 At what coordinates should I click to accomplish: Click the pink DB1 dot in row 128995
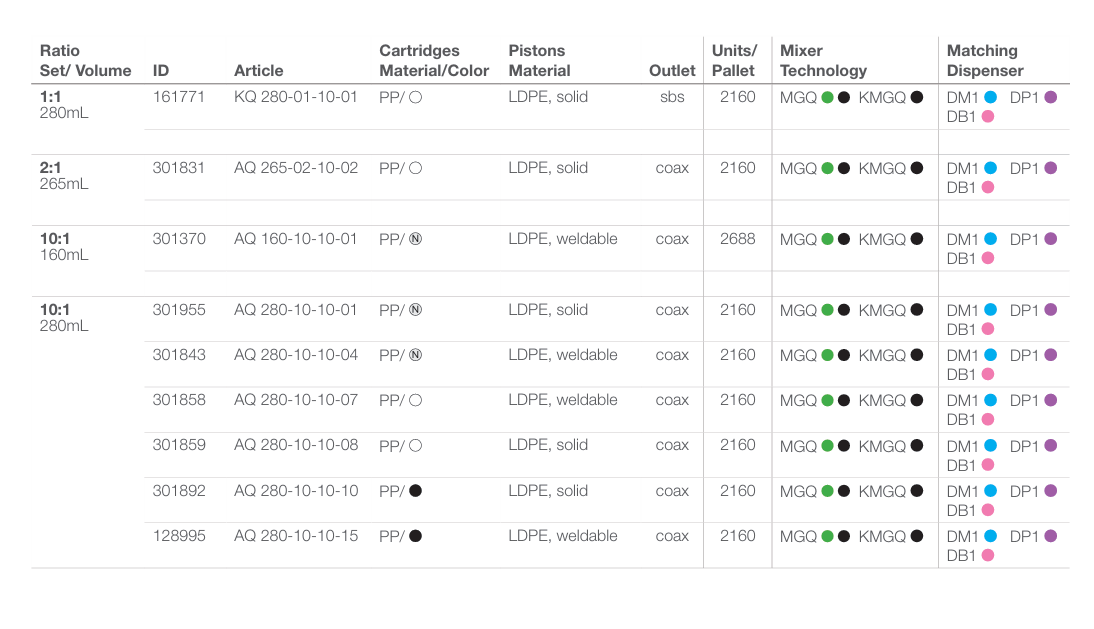(988, 555)
